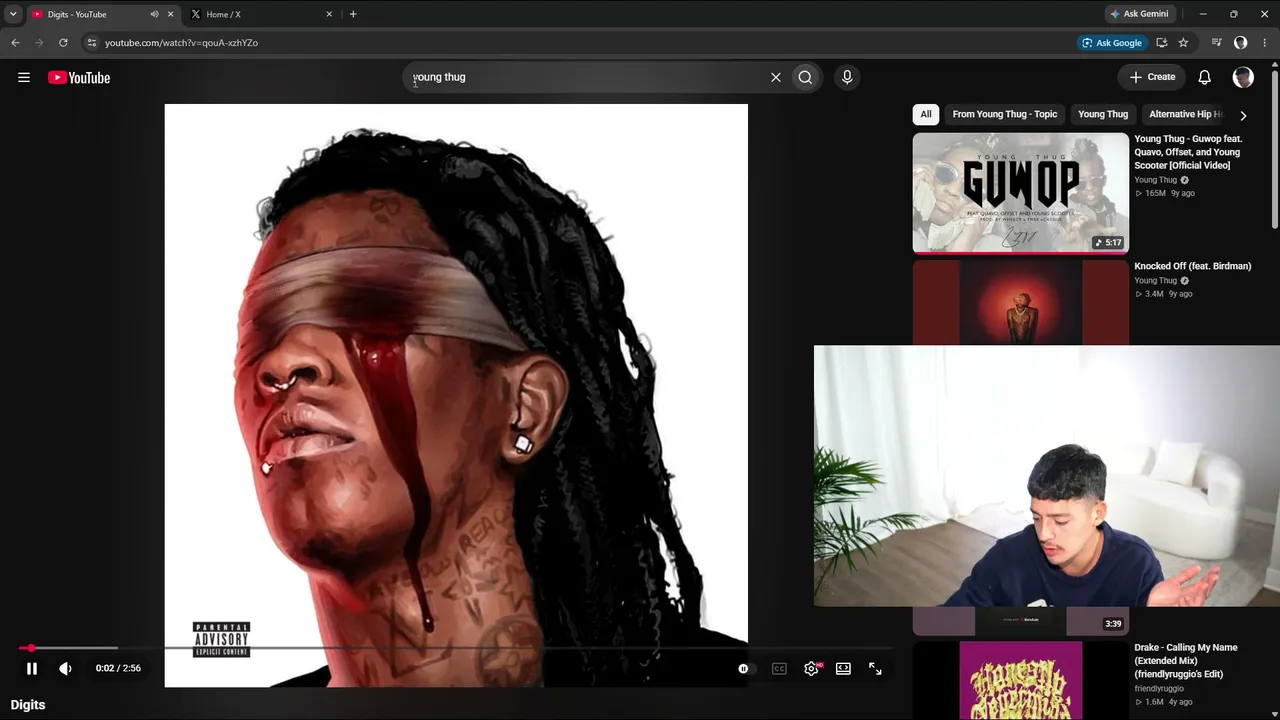Image resolution: width=1280 pixels, height=720 pixels.
Task: Bookmark this page with the star
Action: 1183,43
